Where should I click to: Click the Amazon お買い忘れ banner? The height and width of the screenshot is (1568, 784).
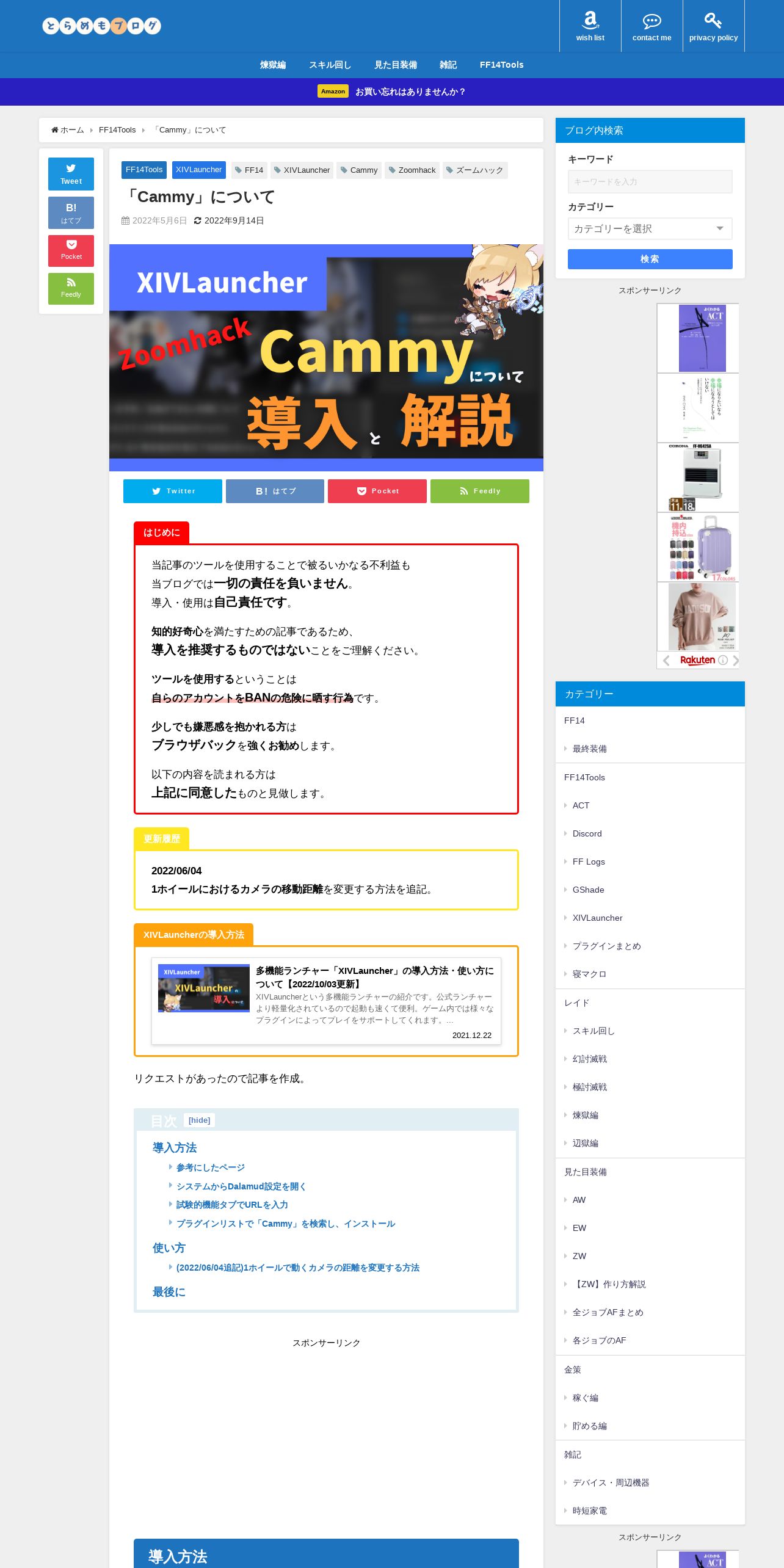392,92
